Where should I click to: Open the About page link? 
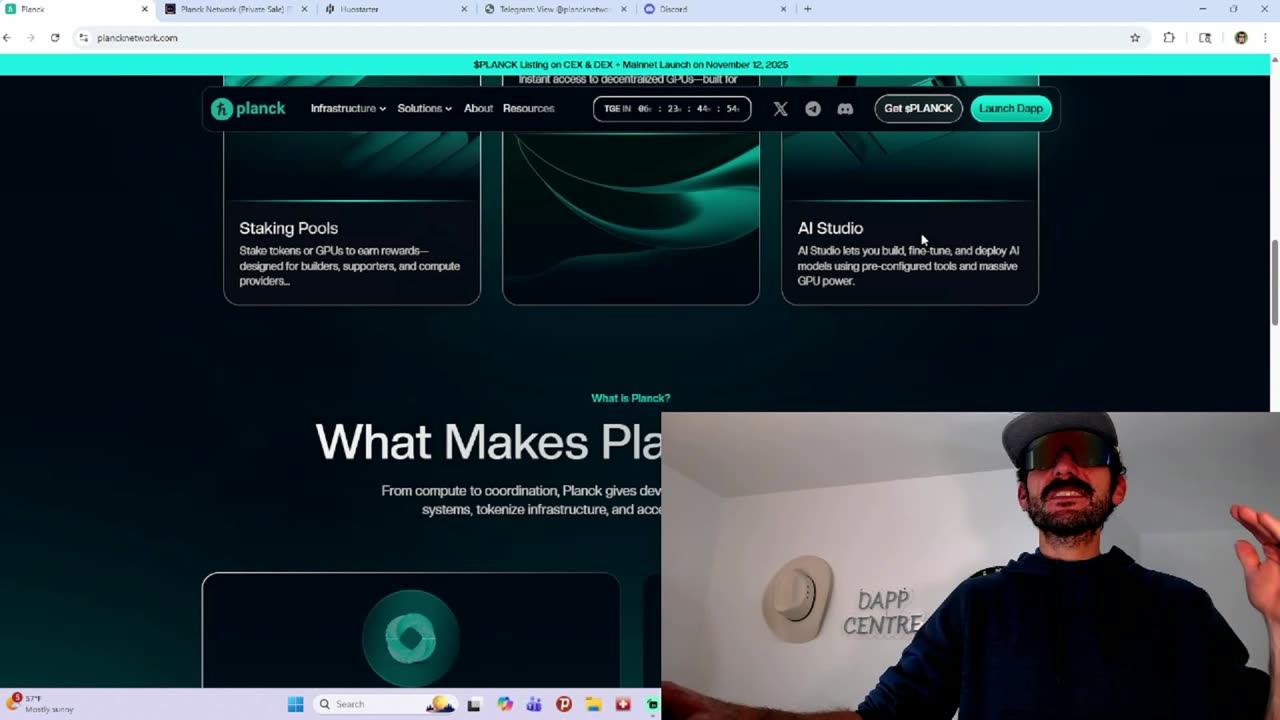(x=478, y=108)
